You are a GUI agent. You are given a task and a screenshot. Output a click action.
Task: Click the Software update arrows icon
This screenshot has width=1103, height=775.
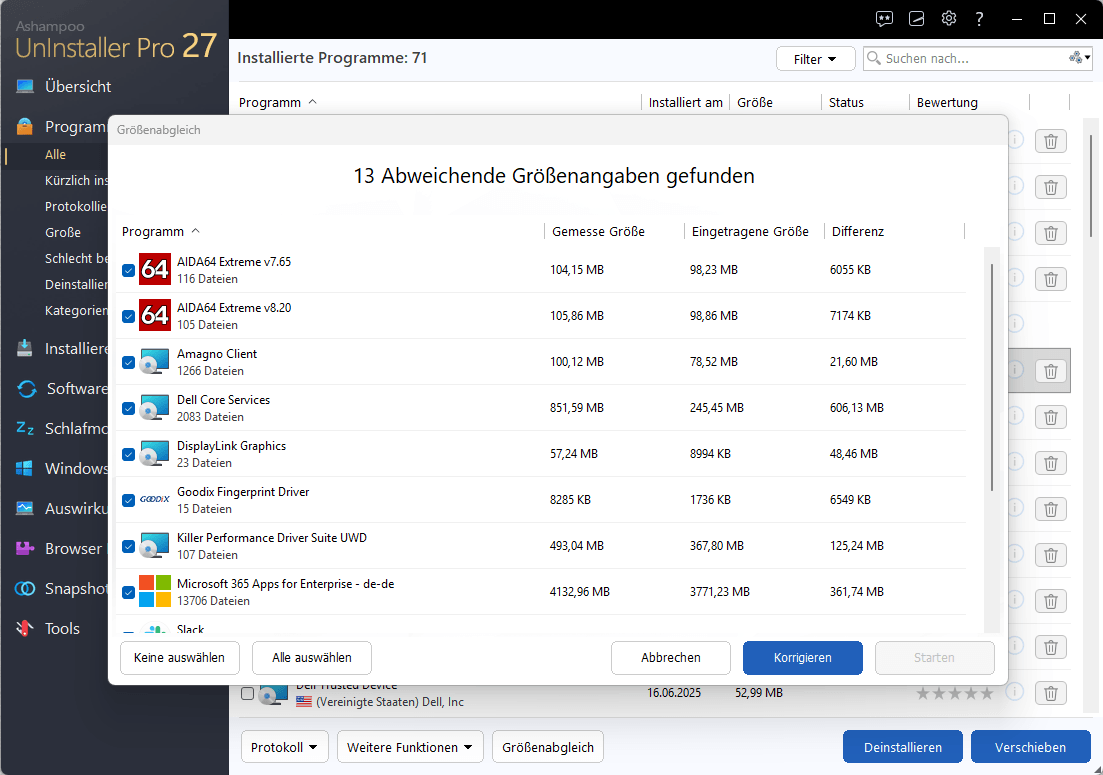(26, 388)
